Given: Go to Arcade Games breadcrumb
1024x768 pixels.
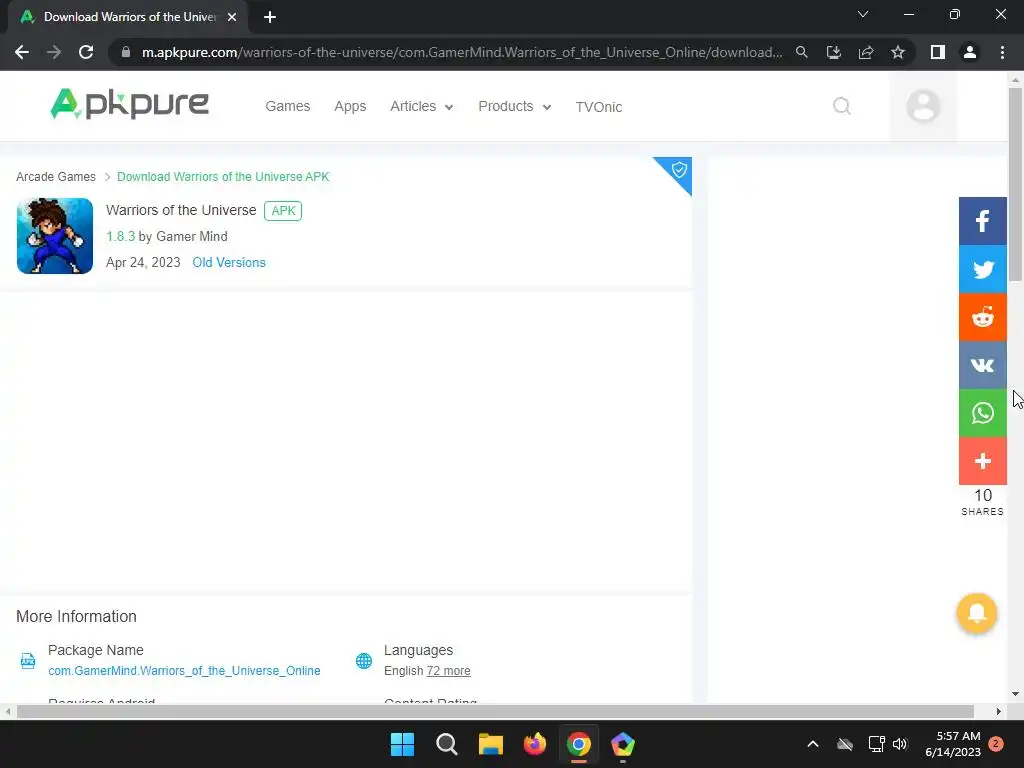Looking at the screenshot, I should [x=56, y=177].
